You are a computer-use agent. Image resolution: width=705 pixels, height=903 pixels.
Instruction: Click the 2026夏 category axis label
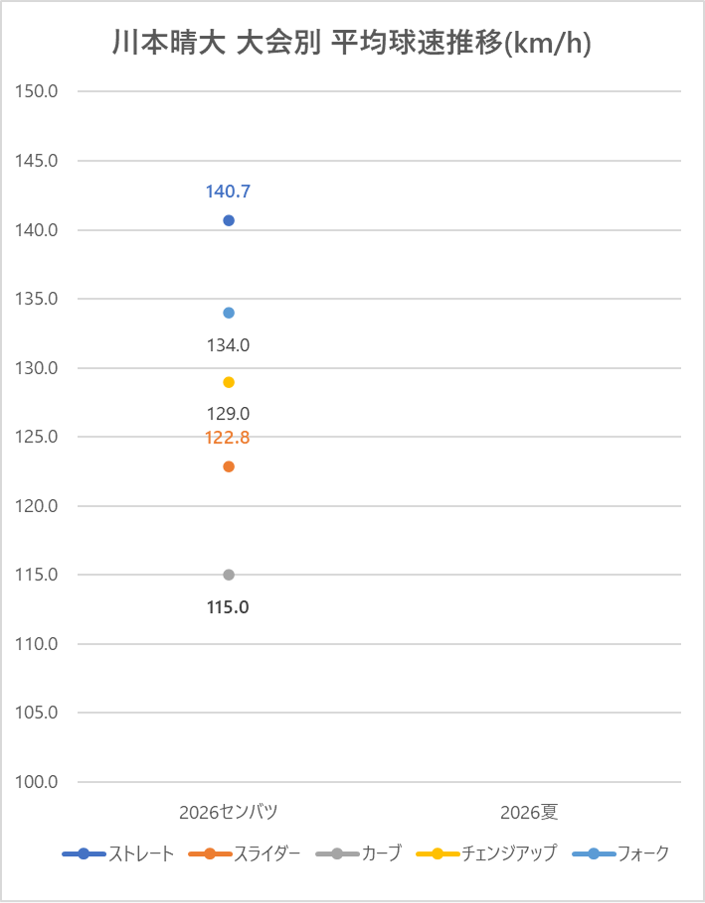[530, 811]
